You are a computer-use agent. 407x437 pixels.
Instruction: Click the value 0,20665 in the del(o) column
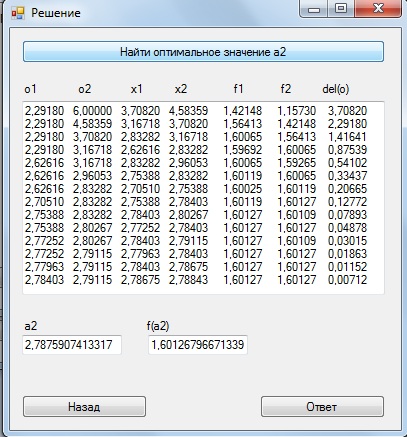pyautogui.click(x=347, y=189)
